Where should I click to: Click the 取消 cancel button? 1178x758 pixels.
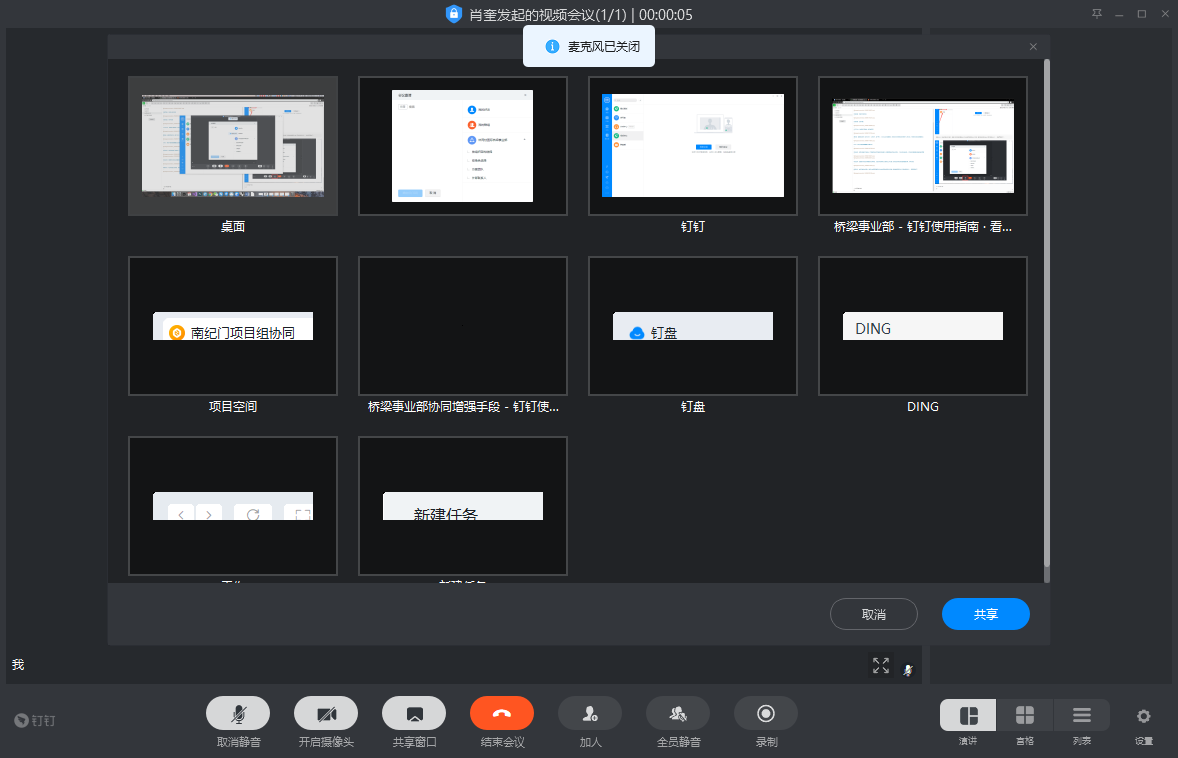874,614
